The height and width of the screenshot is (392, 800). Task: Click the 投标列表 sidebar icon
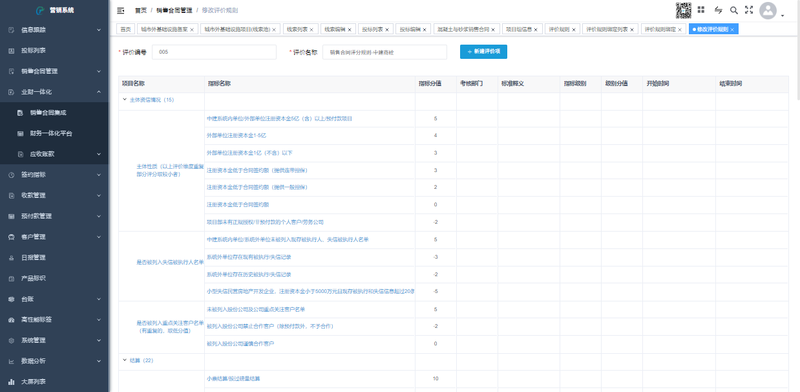[x=11, y=51]
